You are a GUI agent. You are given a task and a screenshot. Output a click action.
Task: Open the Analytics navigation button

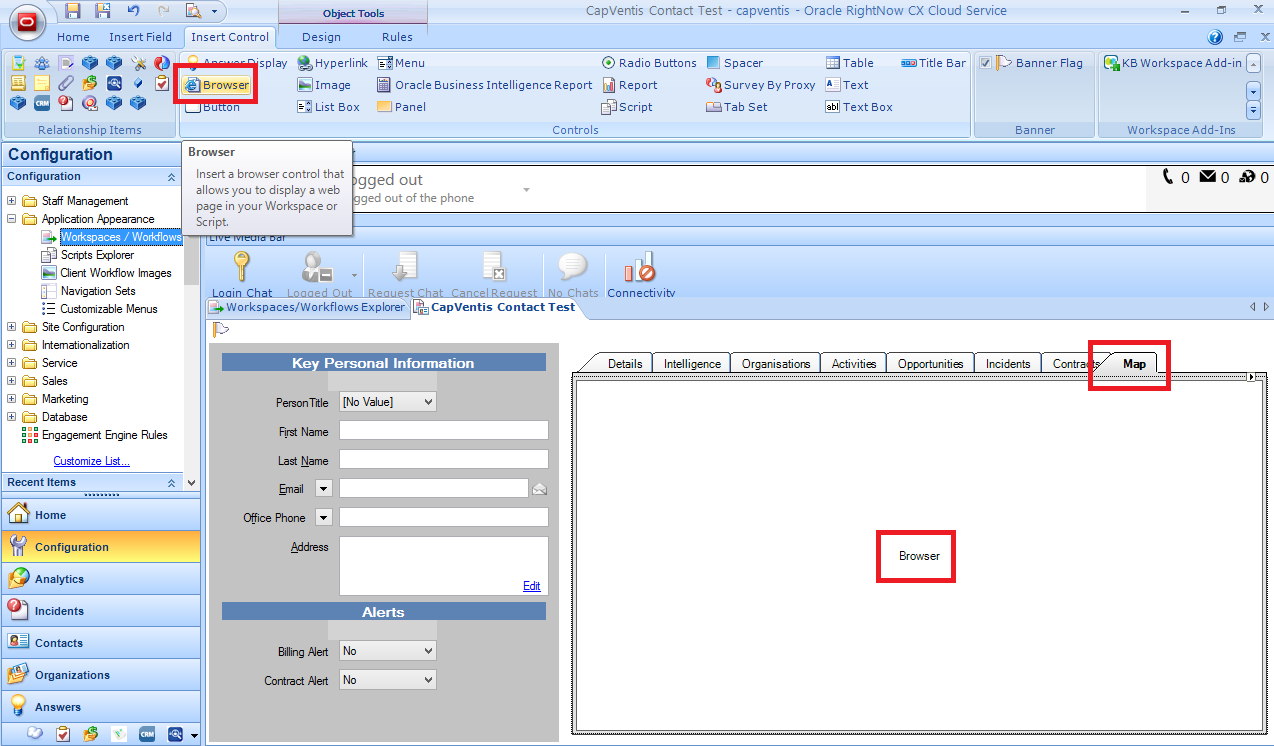[60, 579]
